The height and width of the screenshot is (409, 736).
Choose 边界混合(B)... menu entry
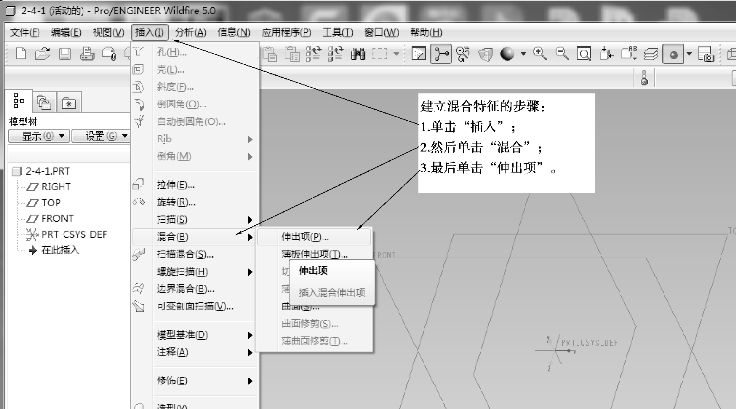195,289
